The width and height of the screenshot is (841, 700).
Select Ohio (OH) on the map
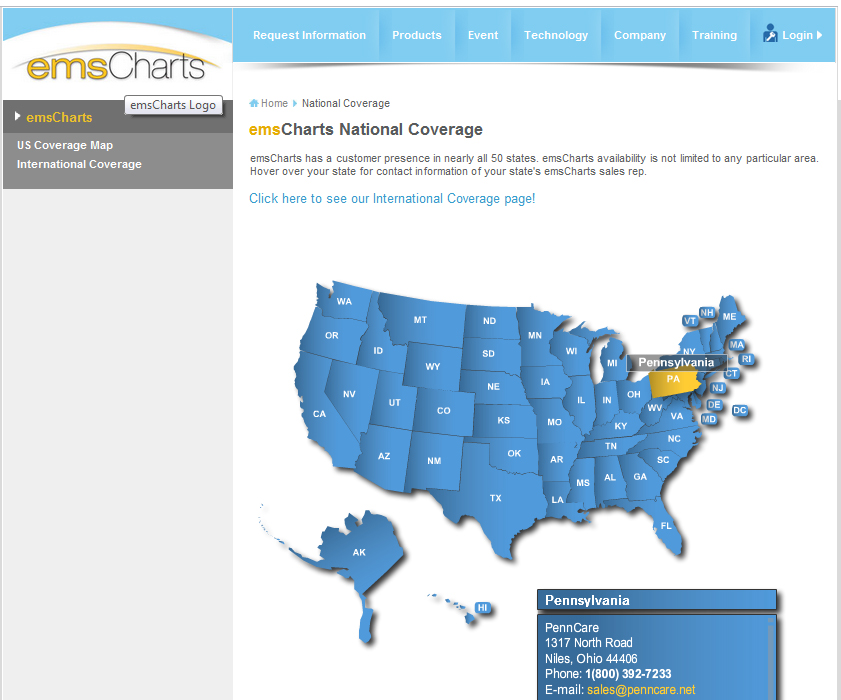pos(633,394)
